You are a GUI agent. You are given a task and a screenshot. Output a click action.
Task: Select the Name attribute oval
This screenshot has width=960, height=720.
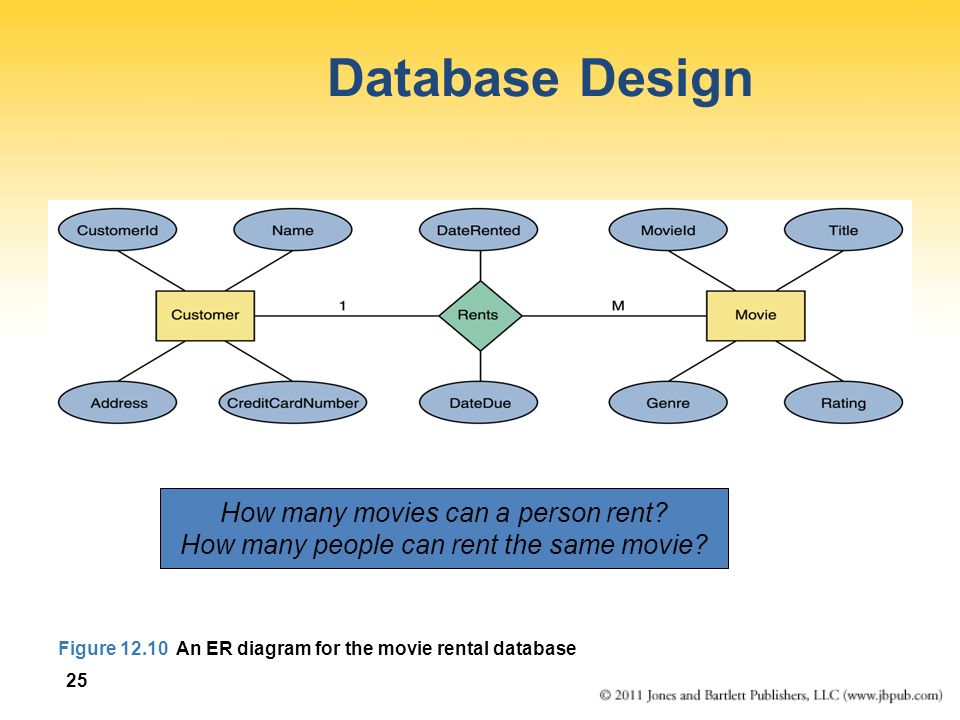(x=293, y=230)
